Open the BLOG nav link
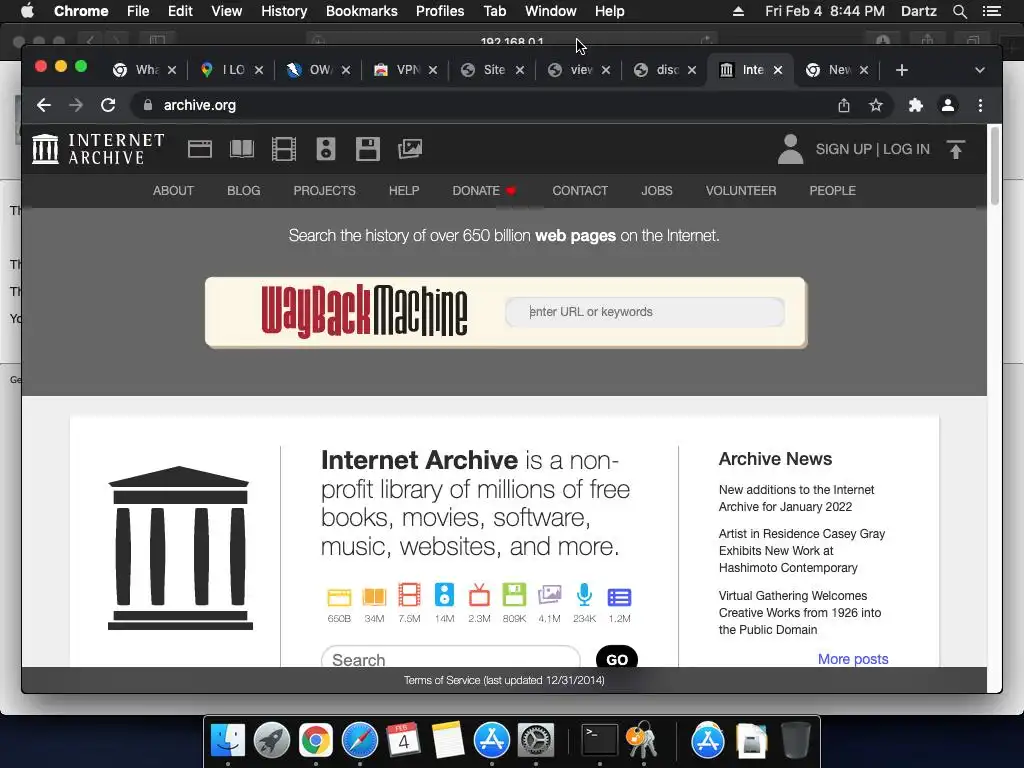 [x=244, y=191]
